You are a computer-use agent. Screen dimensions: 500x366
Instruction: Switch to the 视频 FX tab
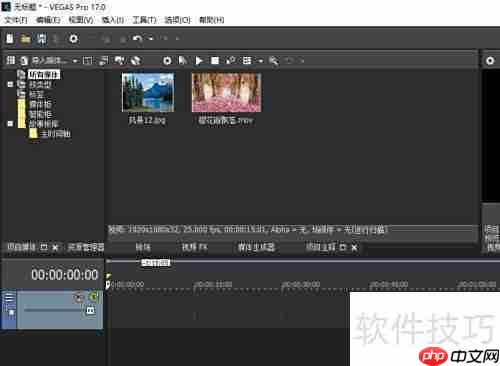(x=195, y=247)
